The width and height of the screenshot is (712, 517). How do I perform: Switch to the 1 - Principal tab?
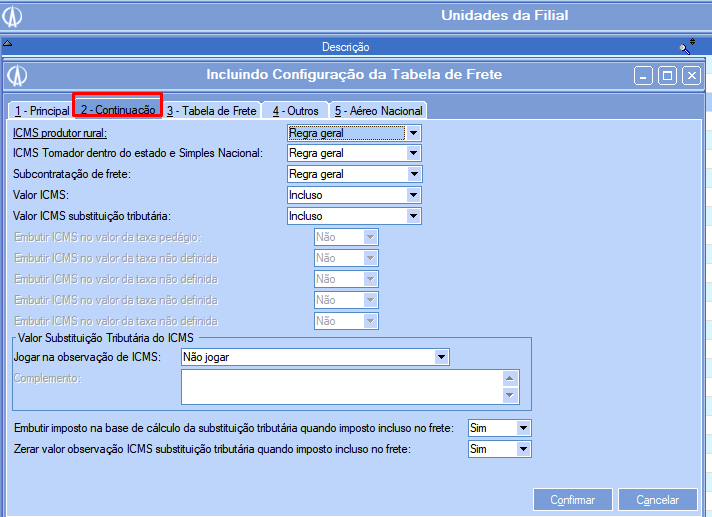point(40,111)
